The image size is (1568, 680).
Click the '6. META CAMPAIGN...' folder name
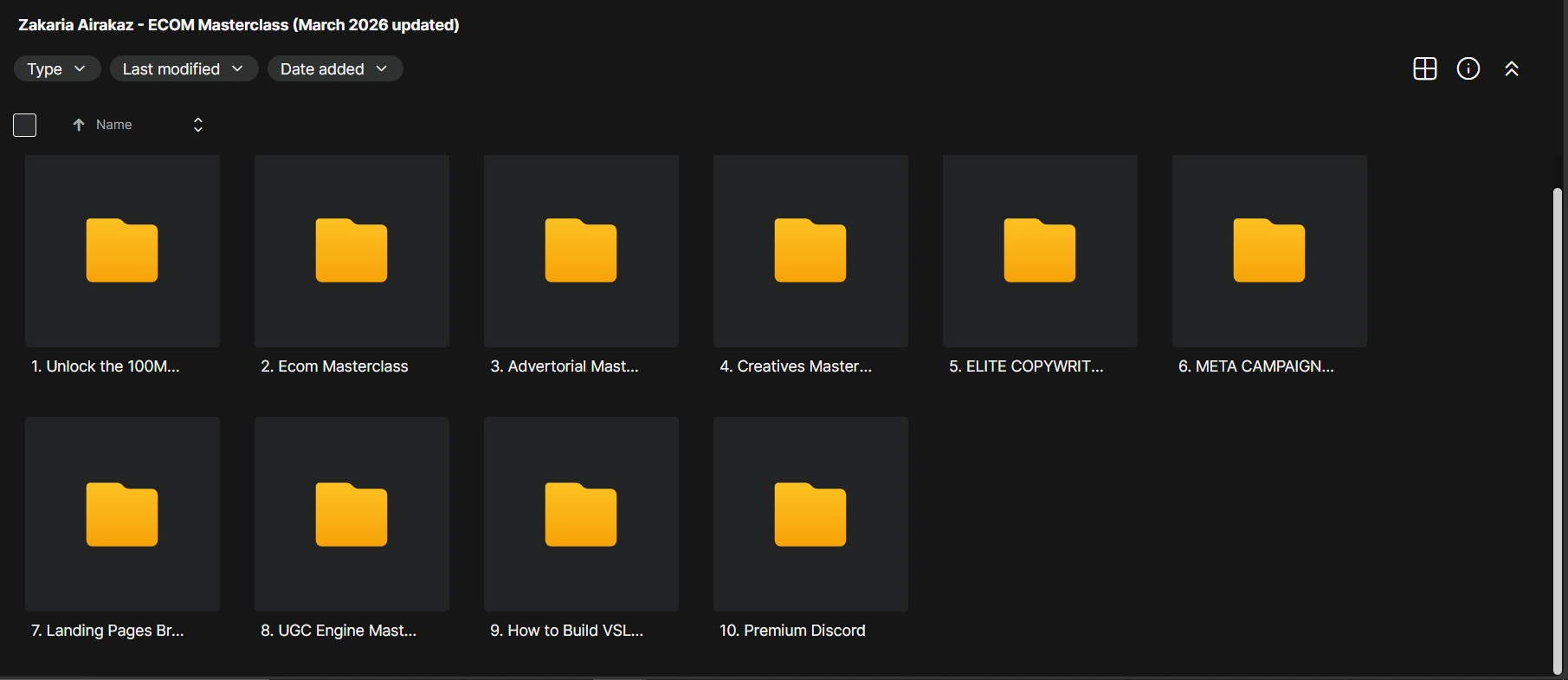tap(1256, 366)
